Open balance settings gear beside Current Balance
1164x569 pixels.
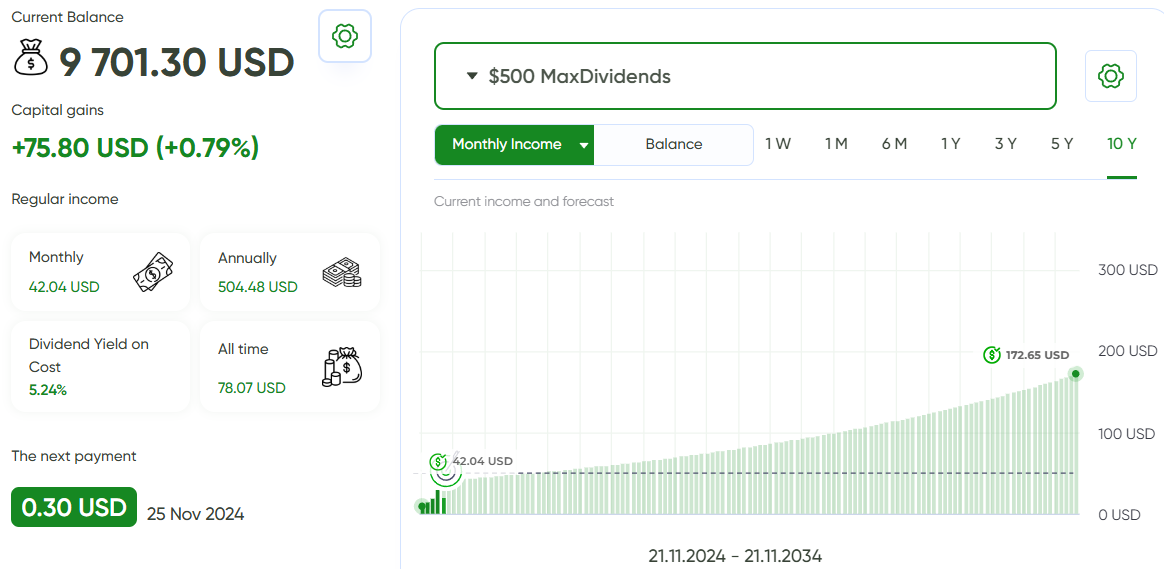point(345,36)
